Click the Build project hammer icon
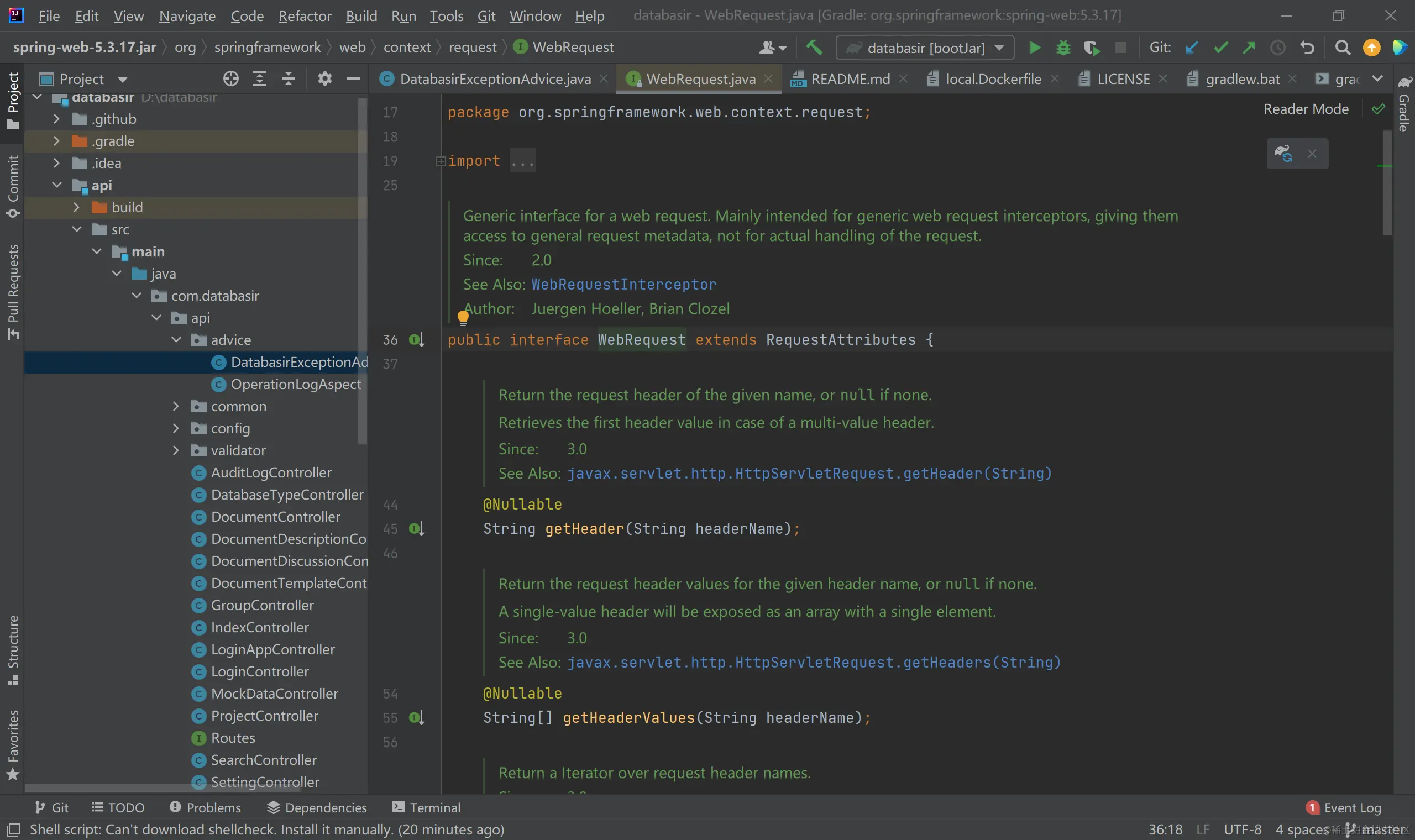Screen dimensions: 1415x840 coord(814,48)
